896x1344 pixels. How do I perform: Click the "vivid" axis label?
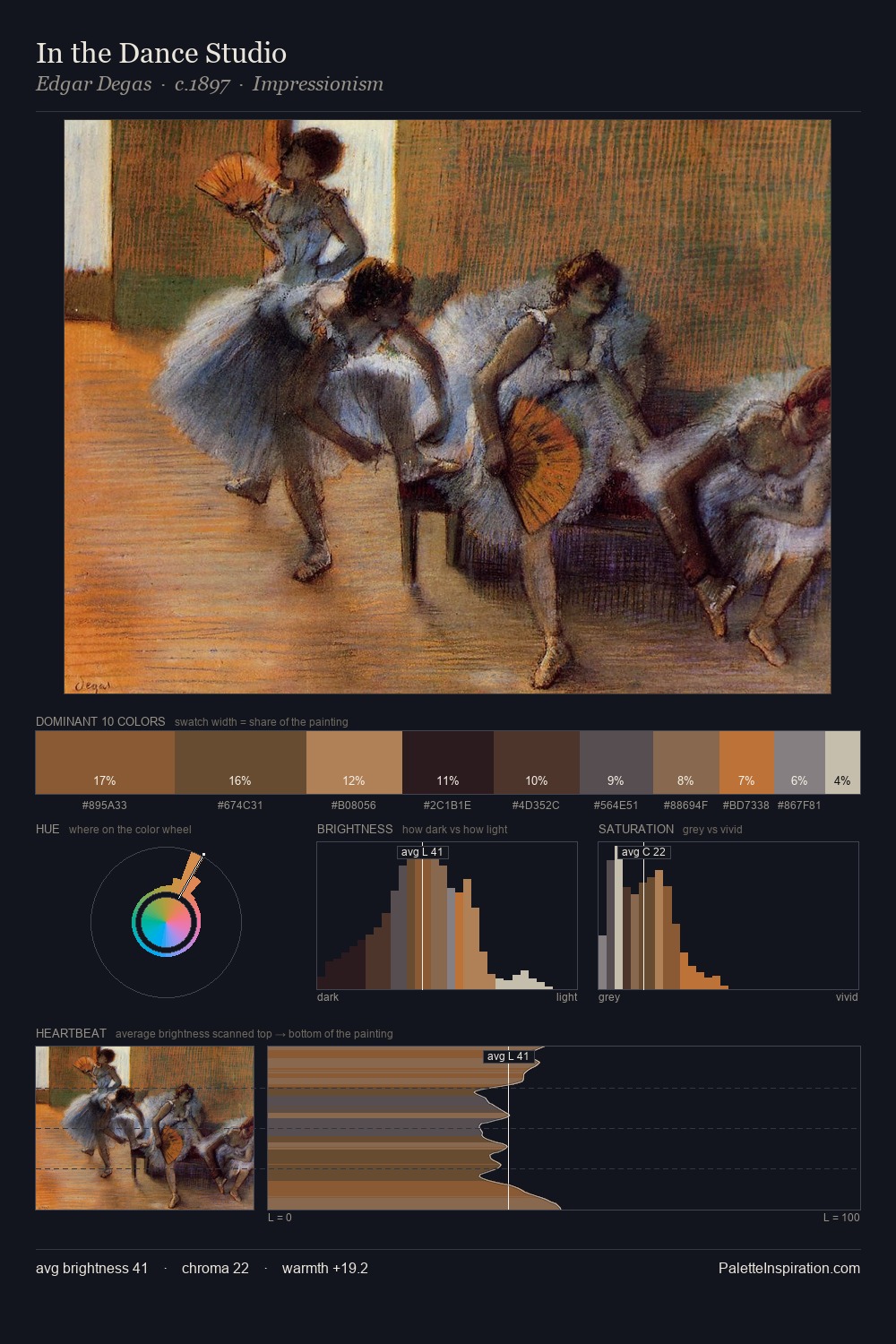847,997
